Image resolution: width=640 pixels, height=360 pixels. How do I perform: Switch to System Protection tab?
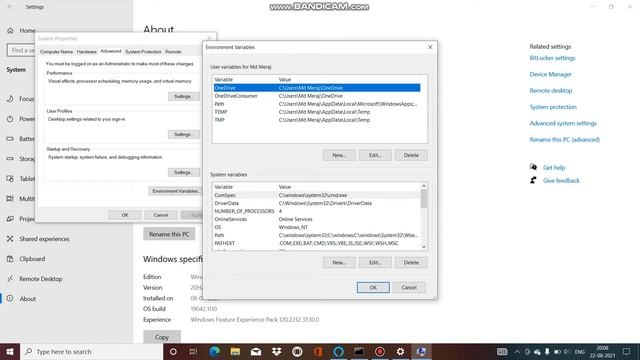click(143, 52)
